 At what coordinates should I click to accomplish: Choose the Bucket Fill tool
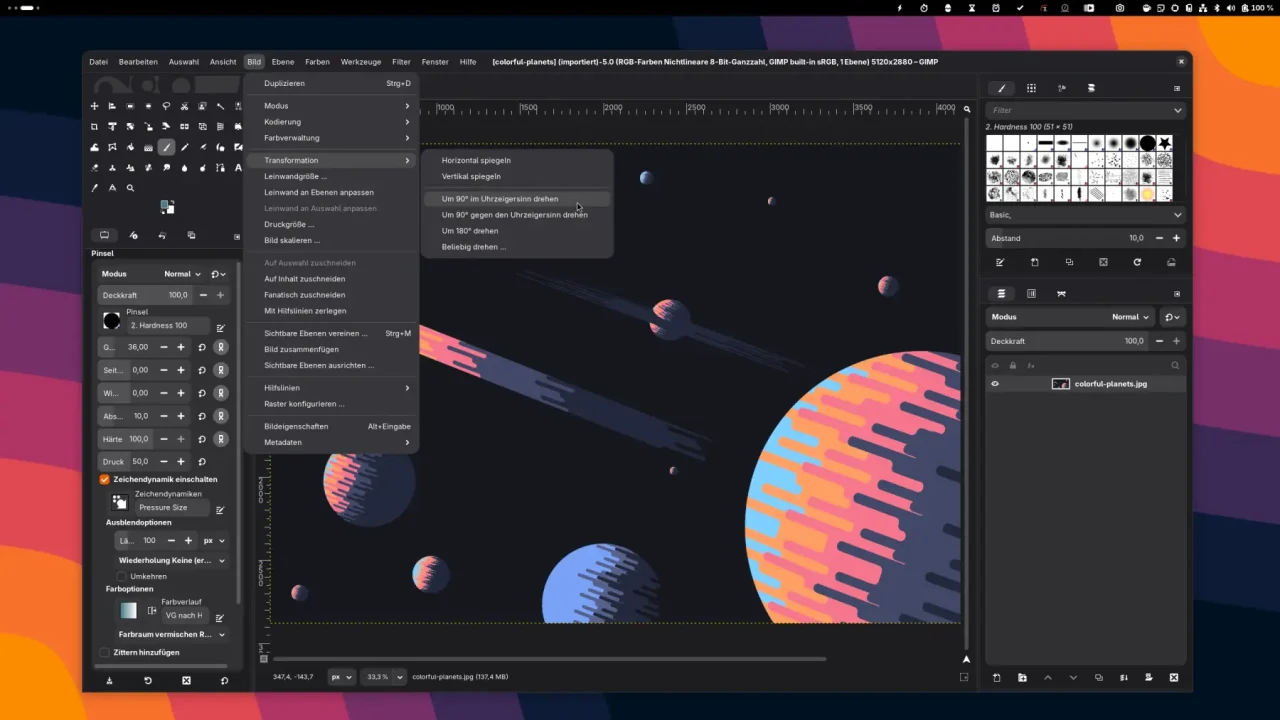click(94, 147)
